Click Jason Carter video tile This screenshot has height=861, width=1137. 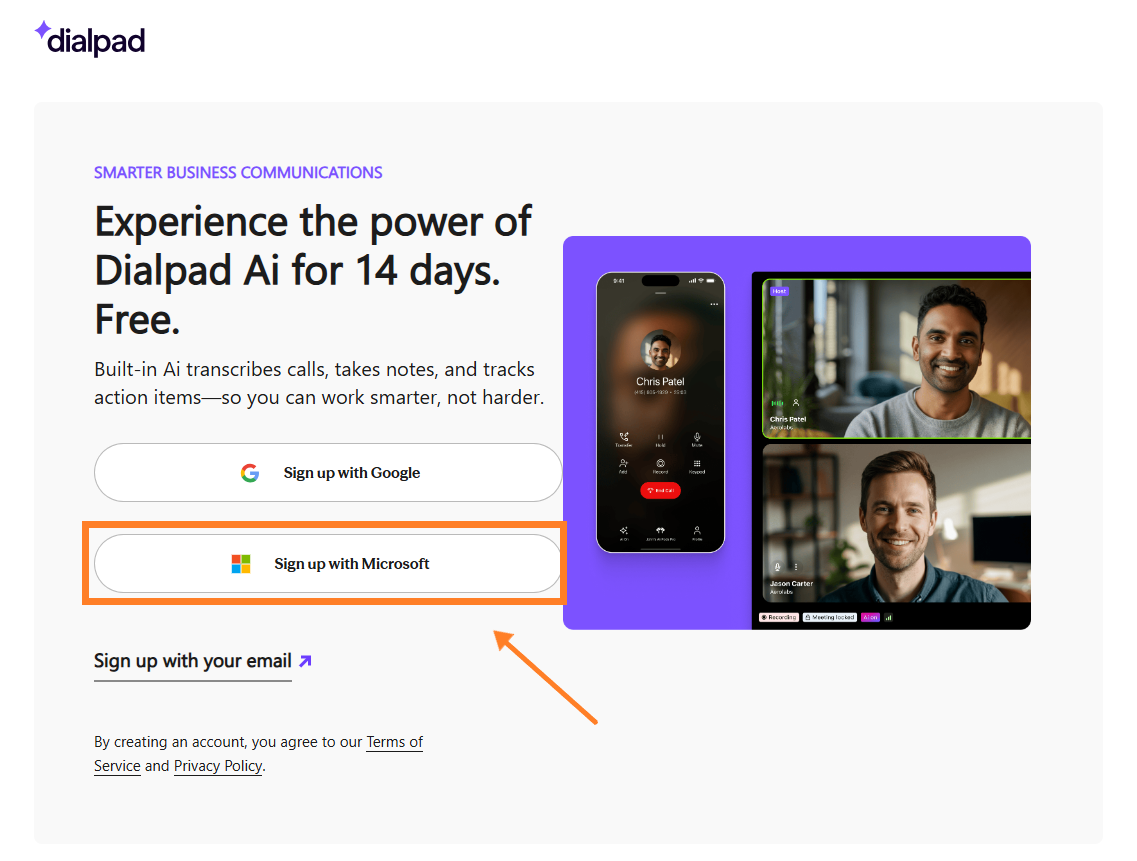point(896,523)
